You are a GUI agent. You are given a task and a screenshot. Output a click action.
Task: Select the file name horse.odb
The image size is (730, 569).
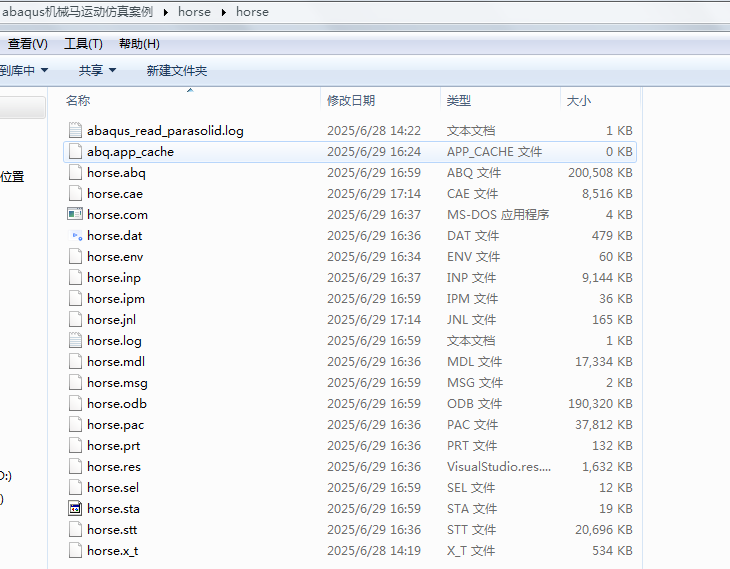coord(117,404)
